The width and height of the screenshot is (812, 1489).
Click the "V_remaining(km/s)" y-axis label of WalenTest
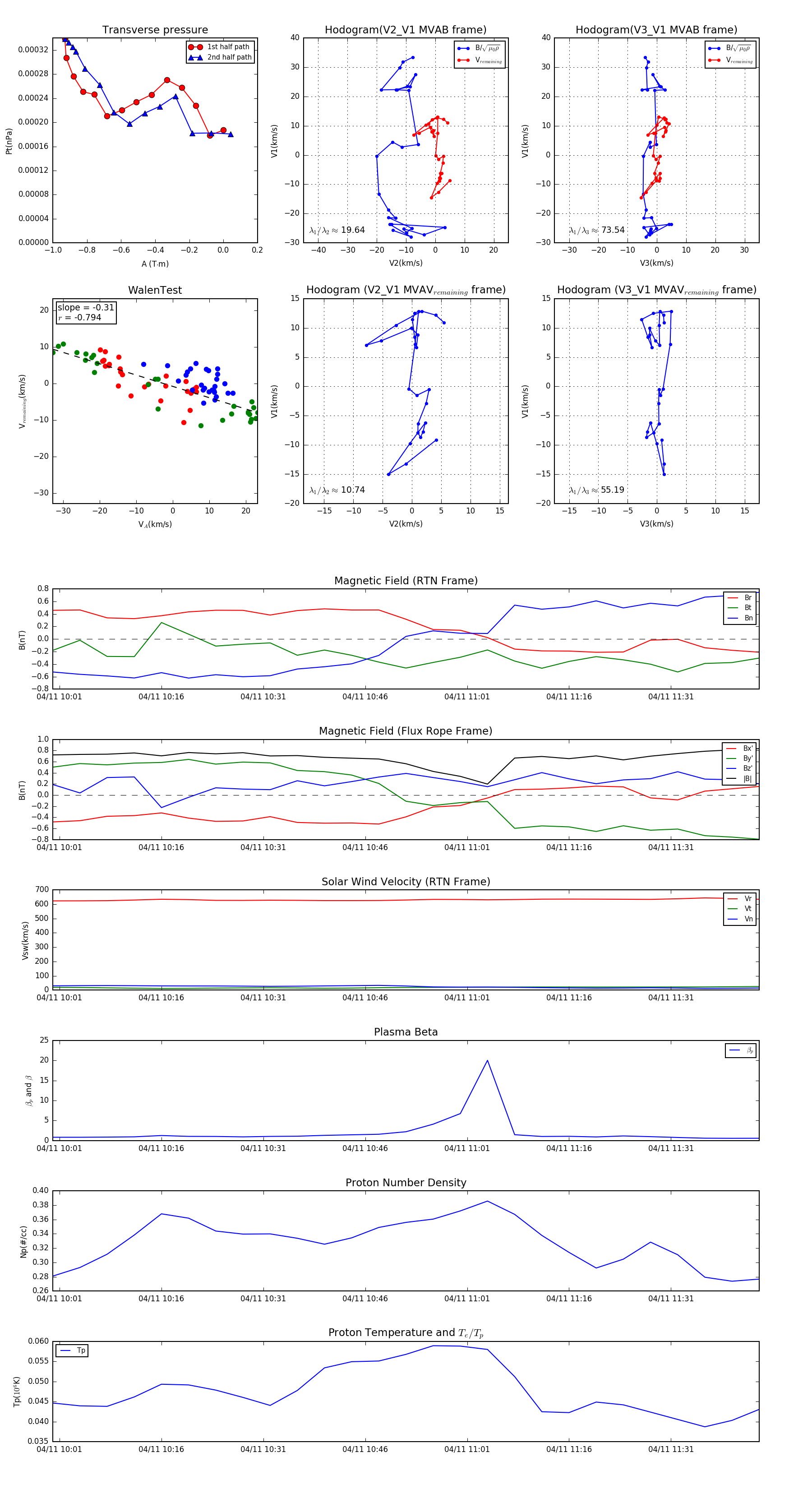pyautogui.click(x=22, y=401)
